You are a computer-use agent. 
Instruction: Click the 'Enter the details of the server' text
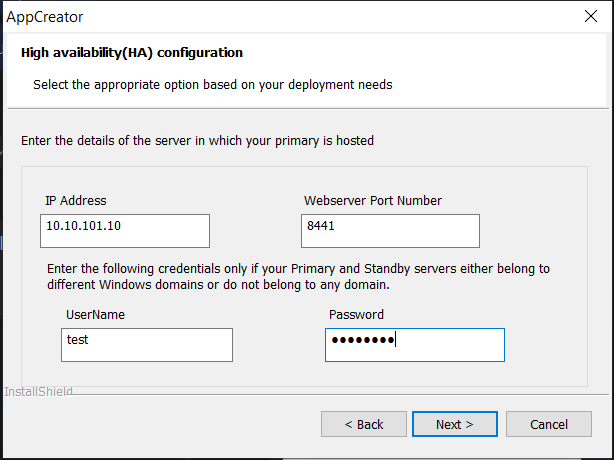click(197, 141)
